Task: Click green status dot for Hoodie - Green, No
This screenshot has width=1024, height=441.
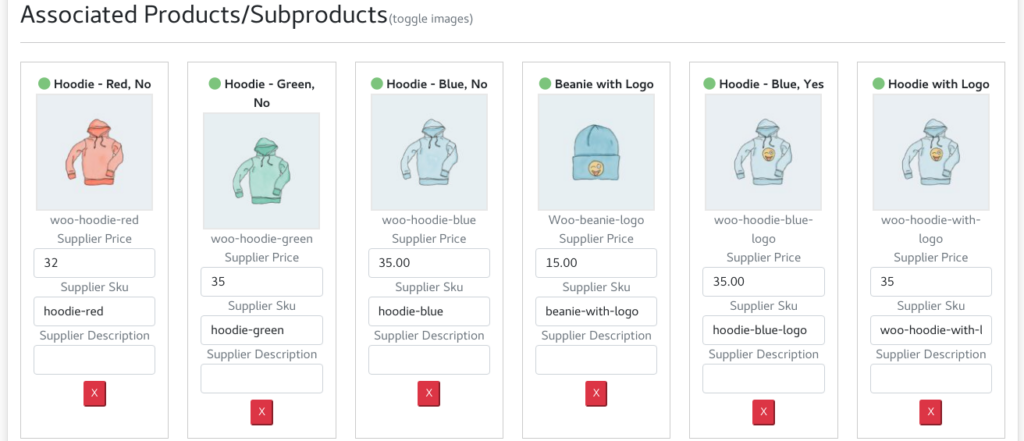Action: (215, 84)
